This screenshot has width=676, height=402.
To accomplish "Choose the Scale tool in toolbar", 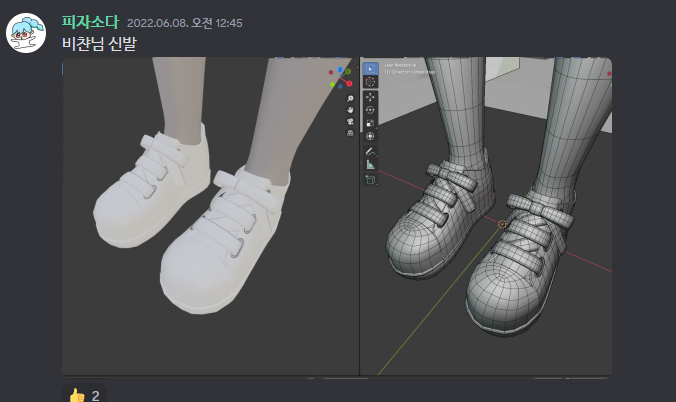I will [x=370, y=123].
